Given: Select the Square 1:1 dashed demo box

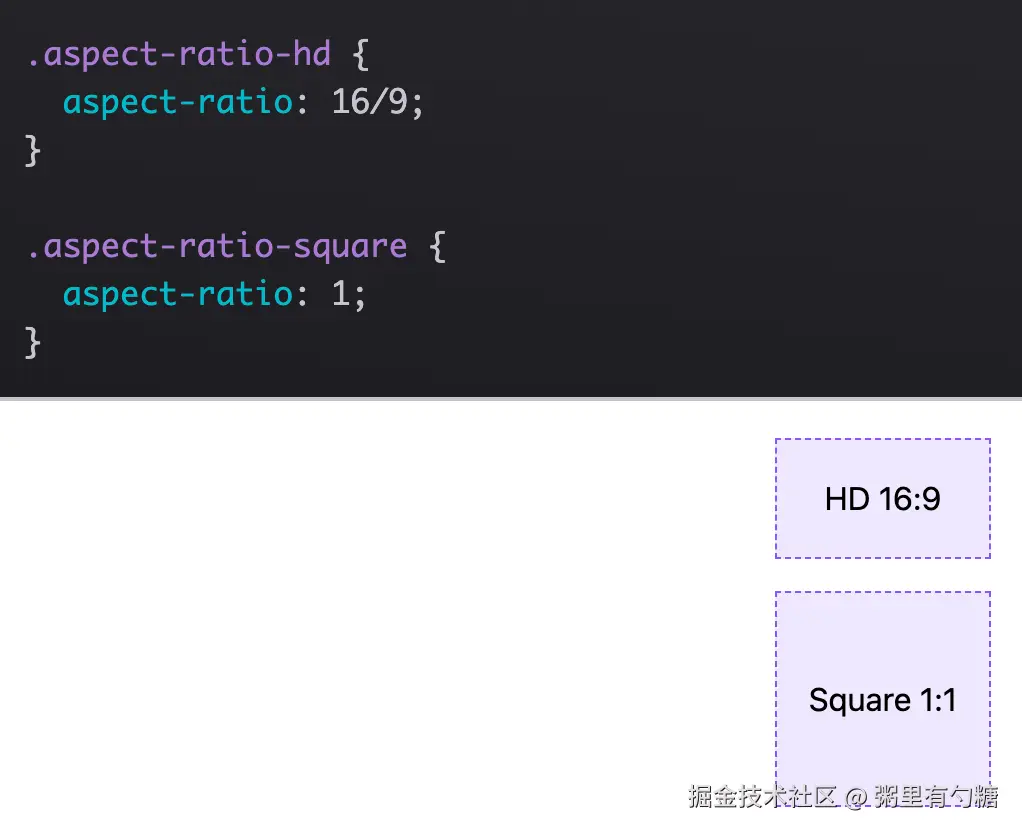Looking at the screenshot, I should coord(882,680).
